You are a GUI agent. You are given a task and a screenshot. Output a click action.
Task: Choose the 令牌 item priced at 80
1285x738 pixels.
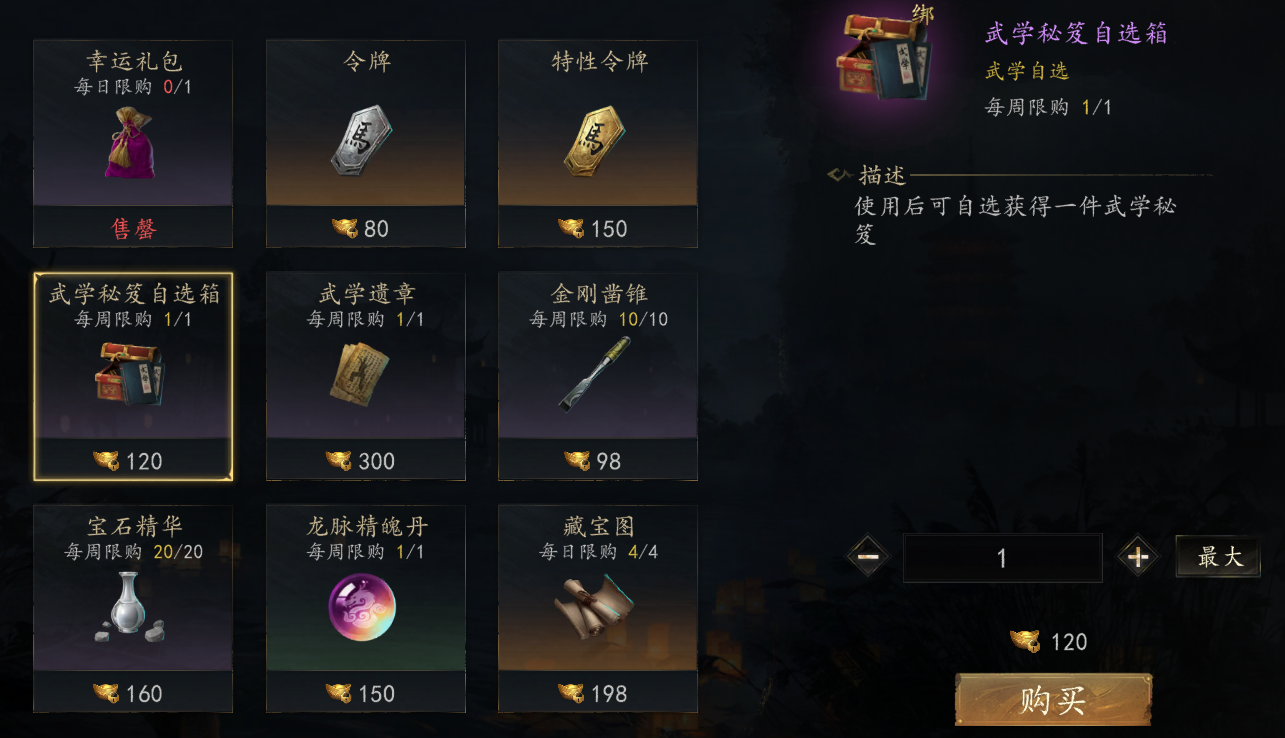tap(365, 143)
